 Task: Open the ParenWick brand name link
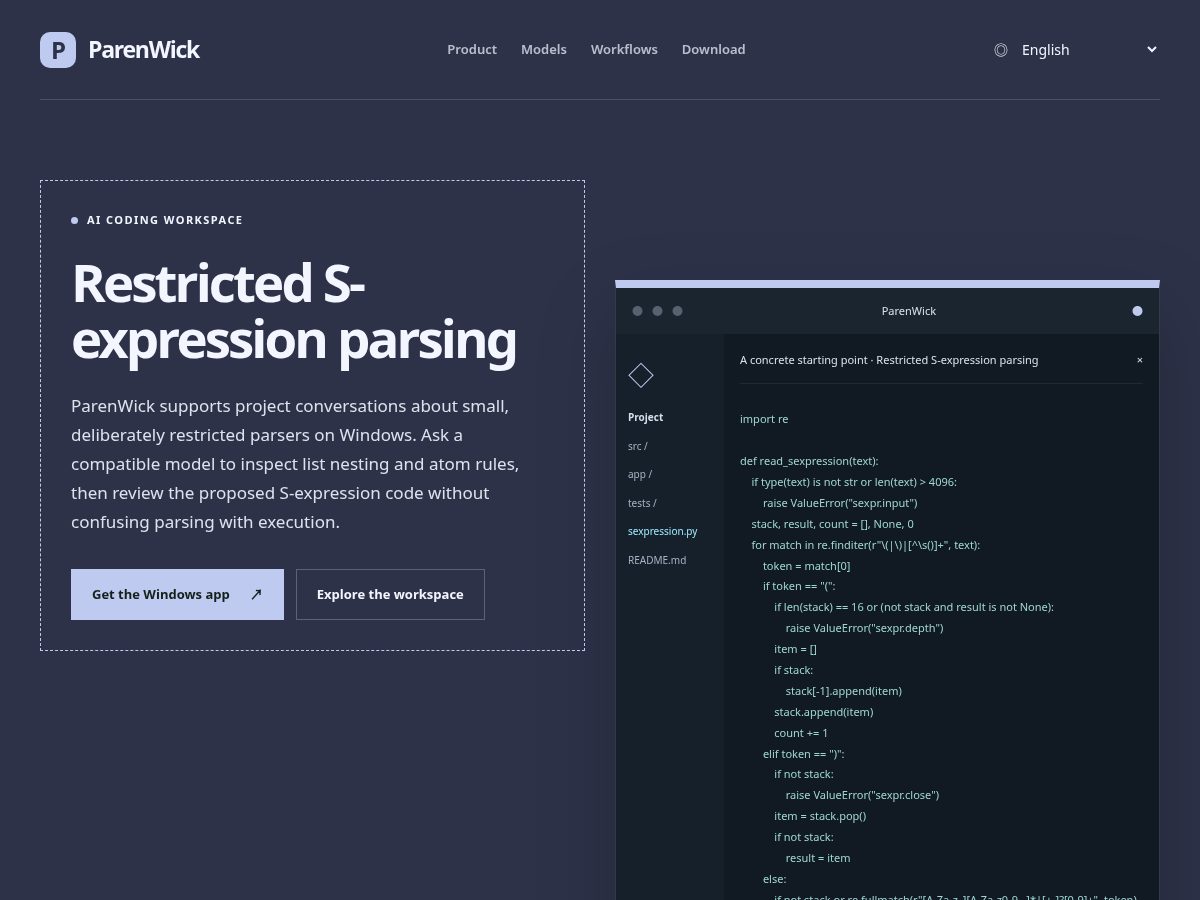point(144,50)
